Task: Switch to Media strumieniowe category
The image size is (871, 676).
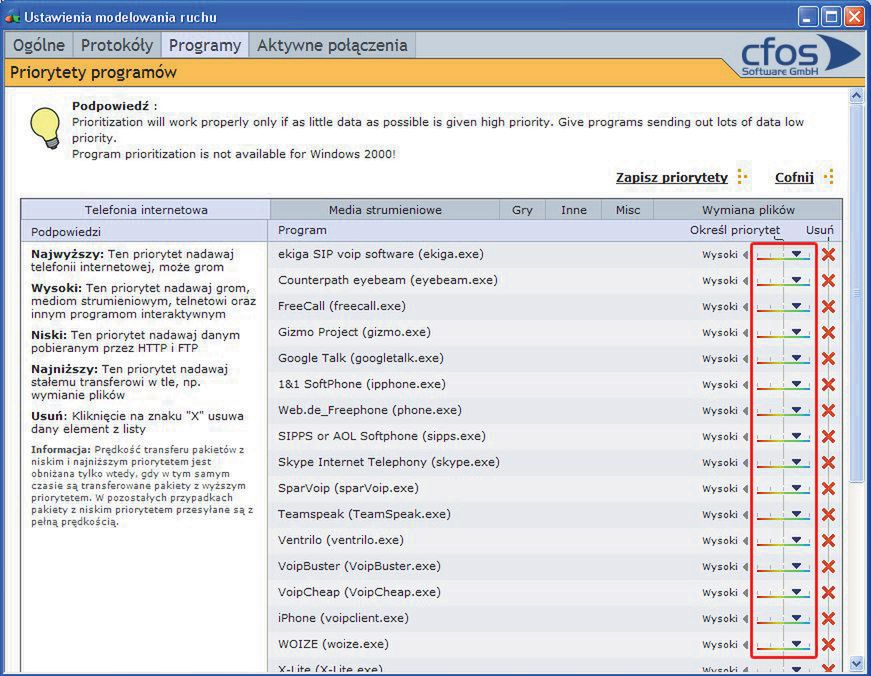Action: click(385, 210)
